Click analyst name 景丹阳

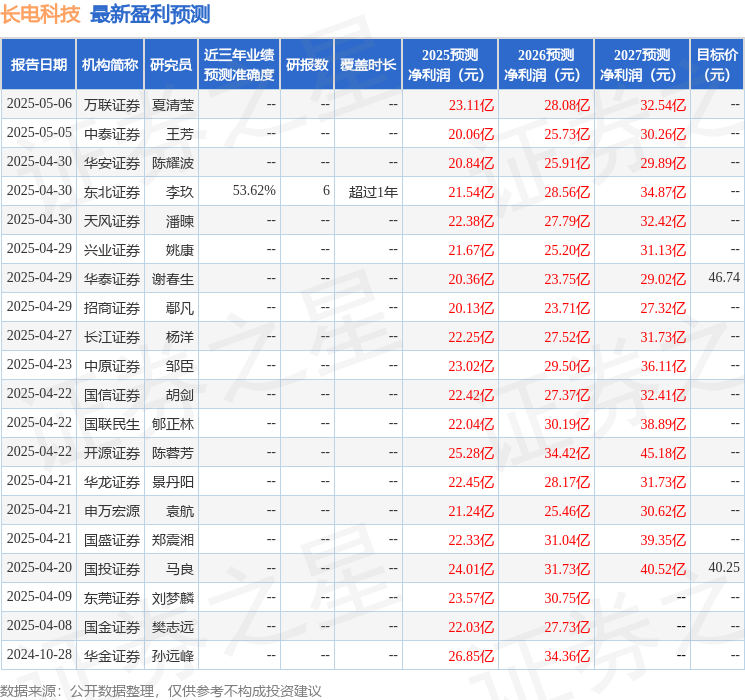pyautogui.click(x=173, y=481)
